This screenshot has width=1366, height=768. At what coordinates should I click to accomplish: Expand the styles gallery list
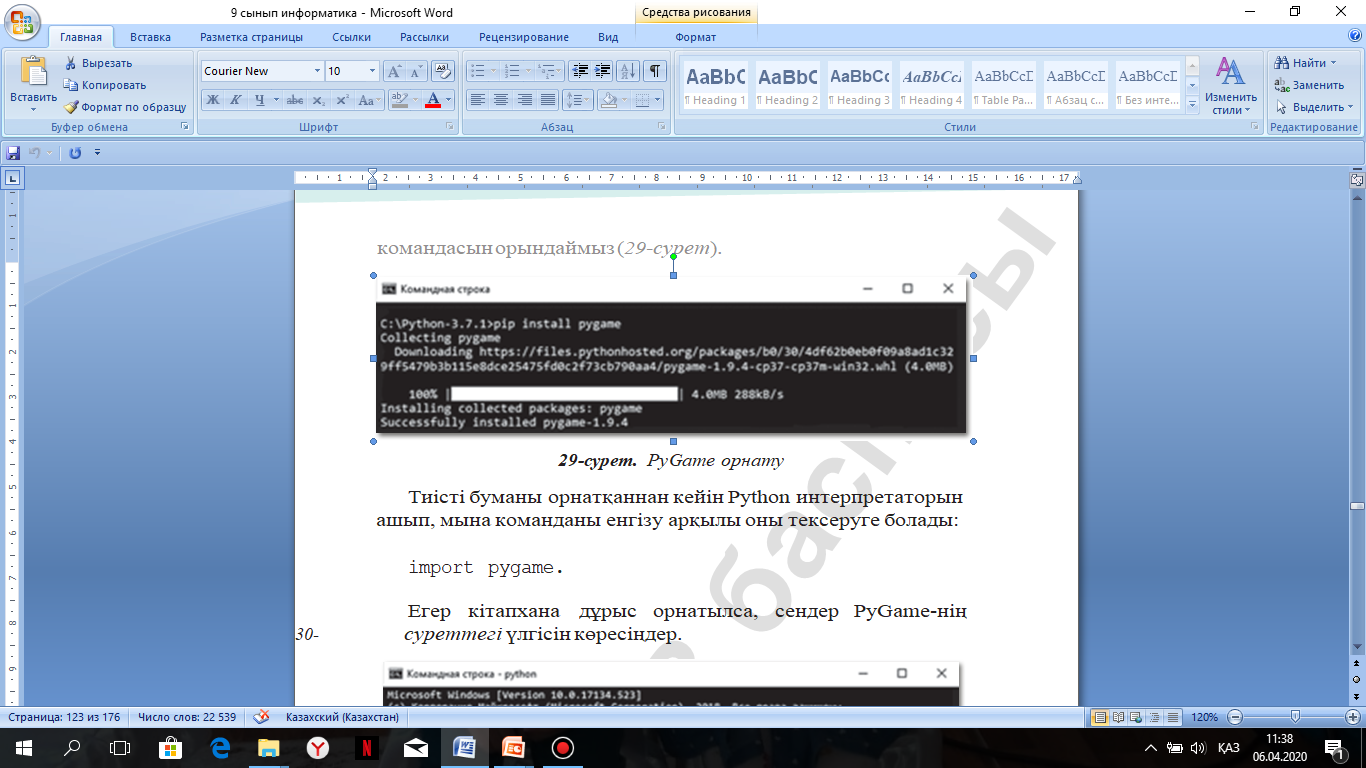(1191, 103)
